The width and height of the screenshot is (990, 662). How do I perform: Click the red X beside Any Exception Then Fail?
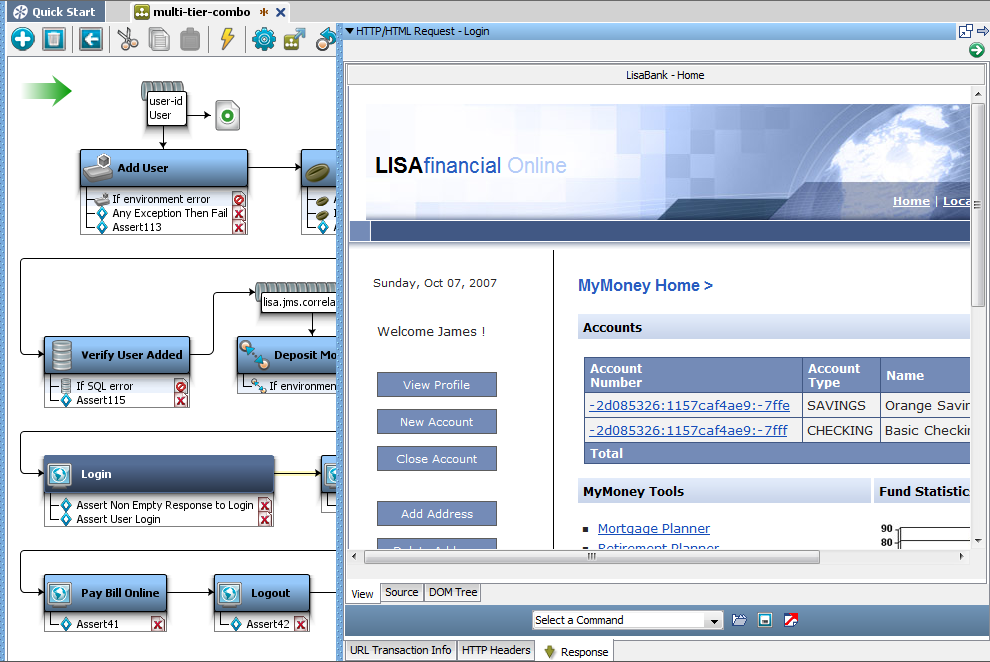click(239, 213)
